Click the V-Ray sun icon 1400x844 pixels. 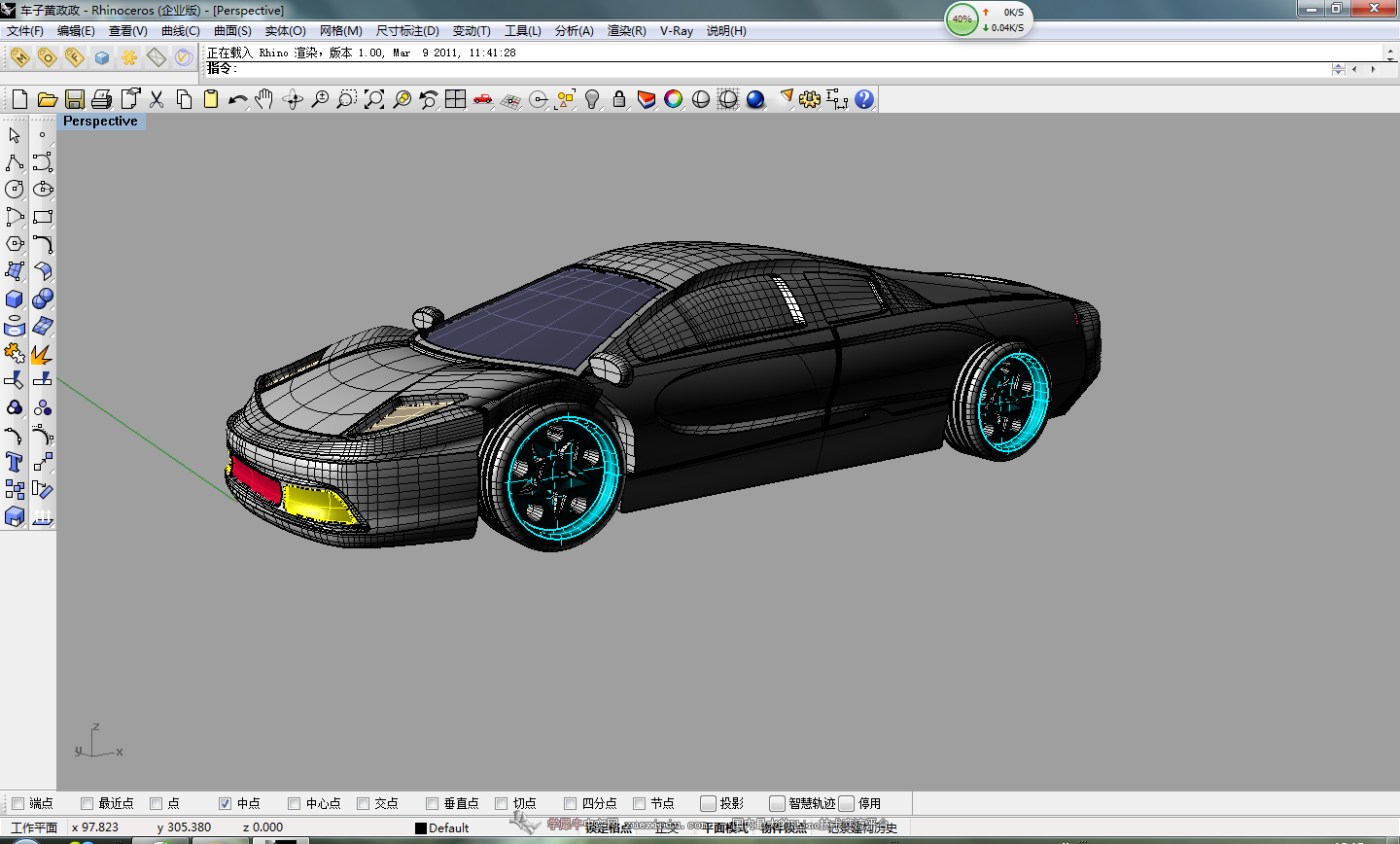tap(128, 57)
